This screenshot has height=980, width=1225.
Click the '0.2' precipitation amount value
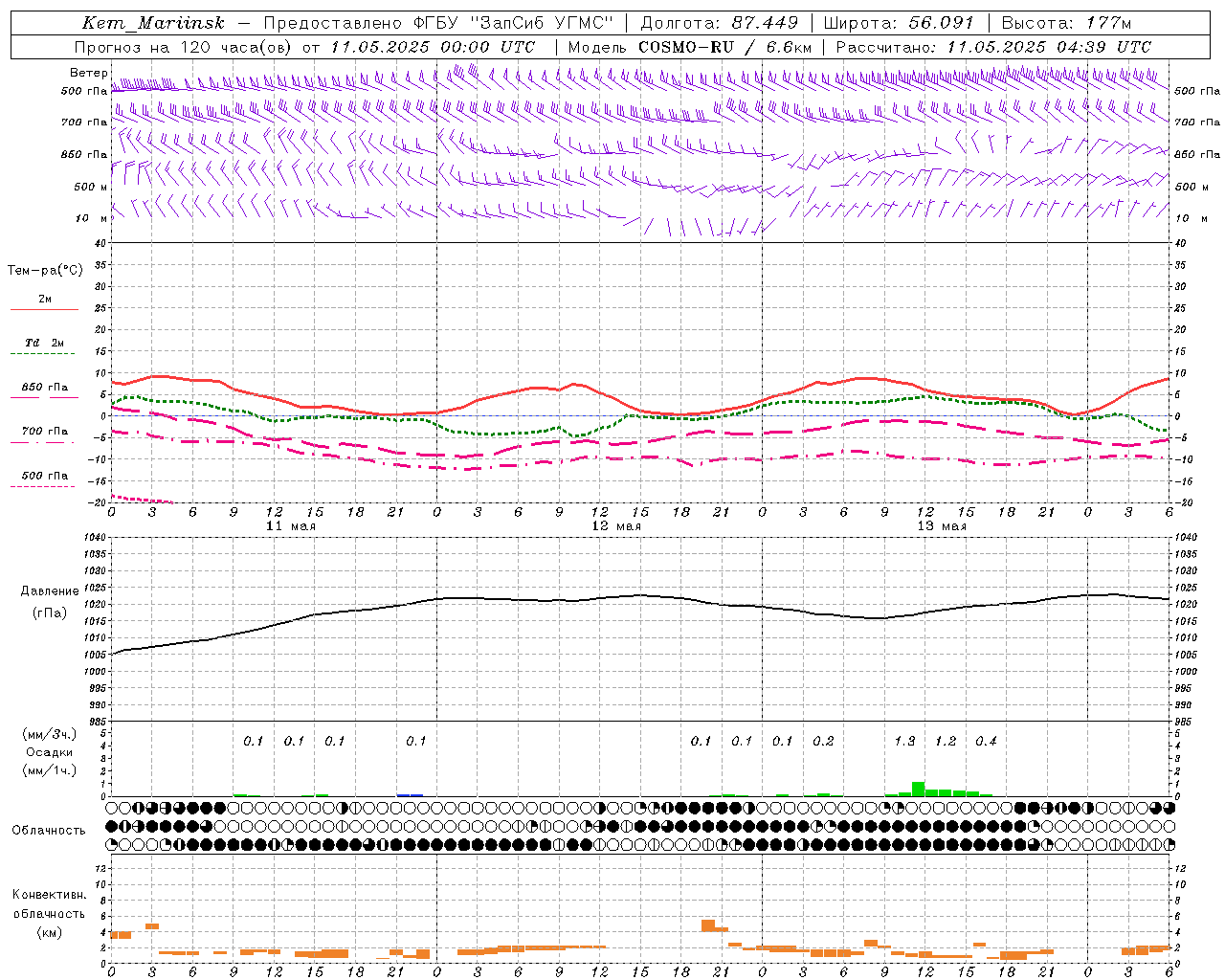(823, 741)
